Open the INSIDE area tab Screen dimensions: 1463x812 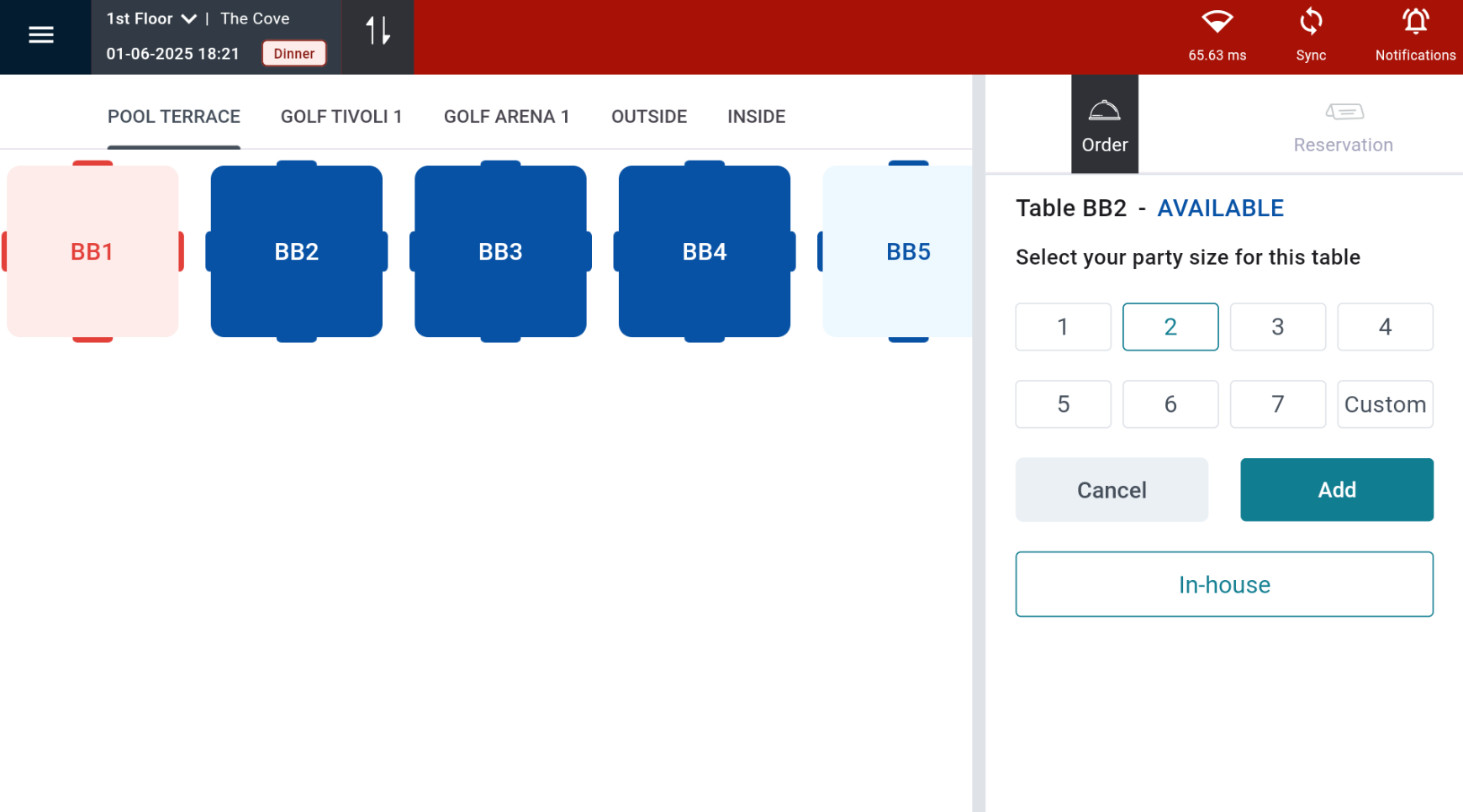coord(755,117)
